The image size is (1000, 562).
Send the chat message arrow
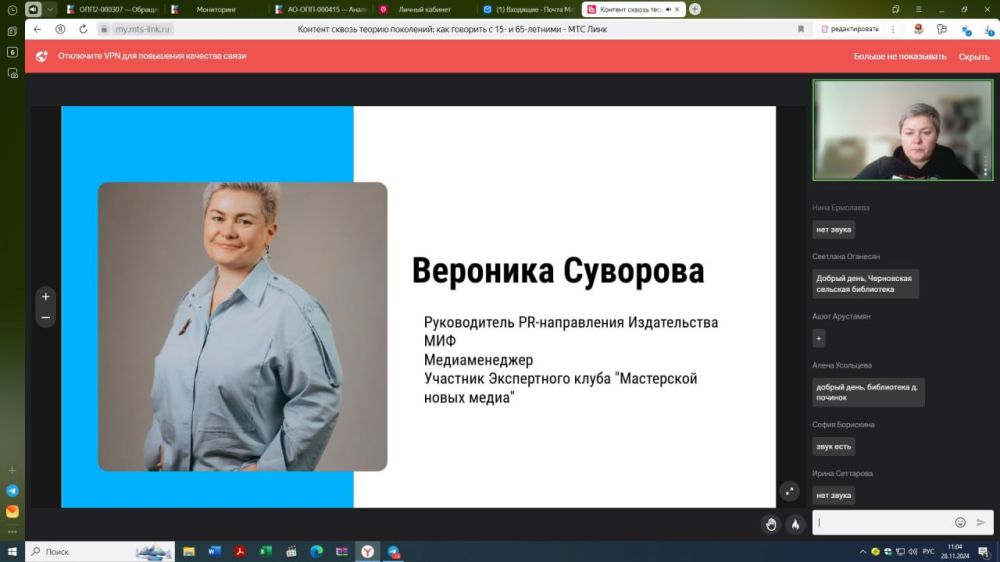click(981, 522)
